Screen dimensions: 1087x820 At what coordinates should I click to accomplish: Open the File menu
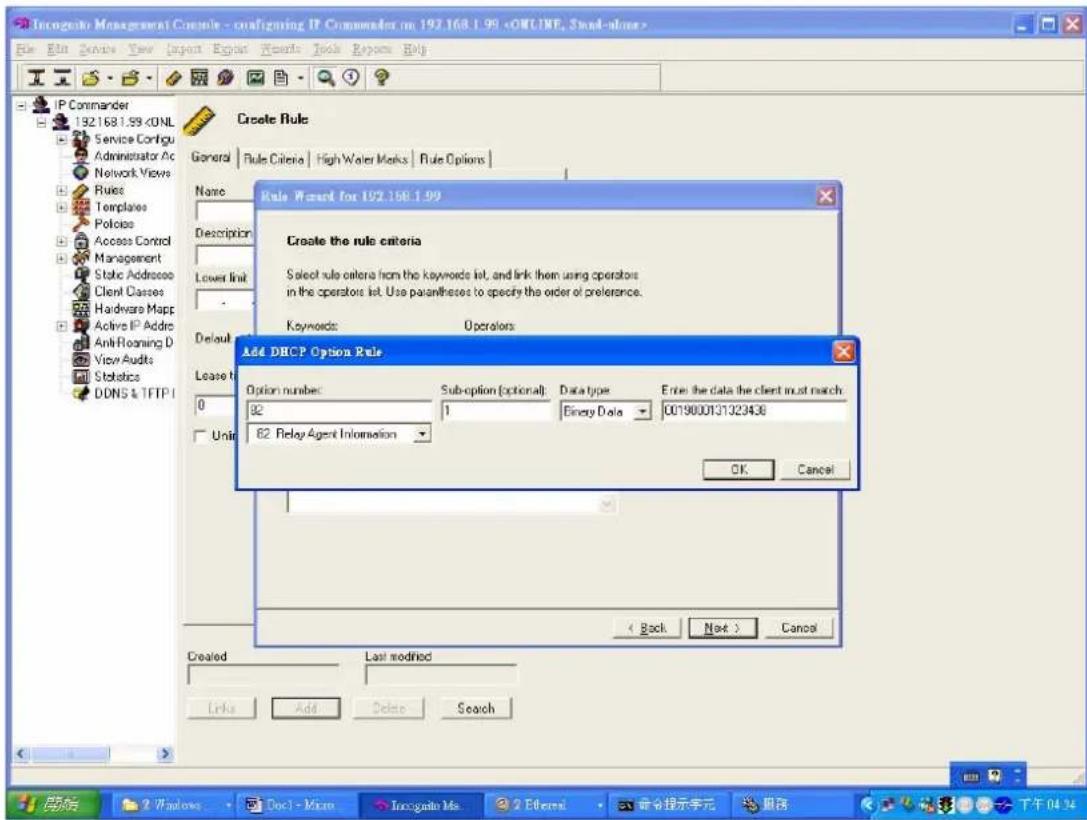[x=24, y=49]
